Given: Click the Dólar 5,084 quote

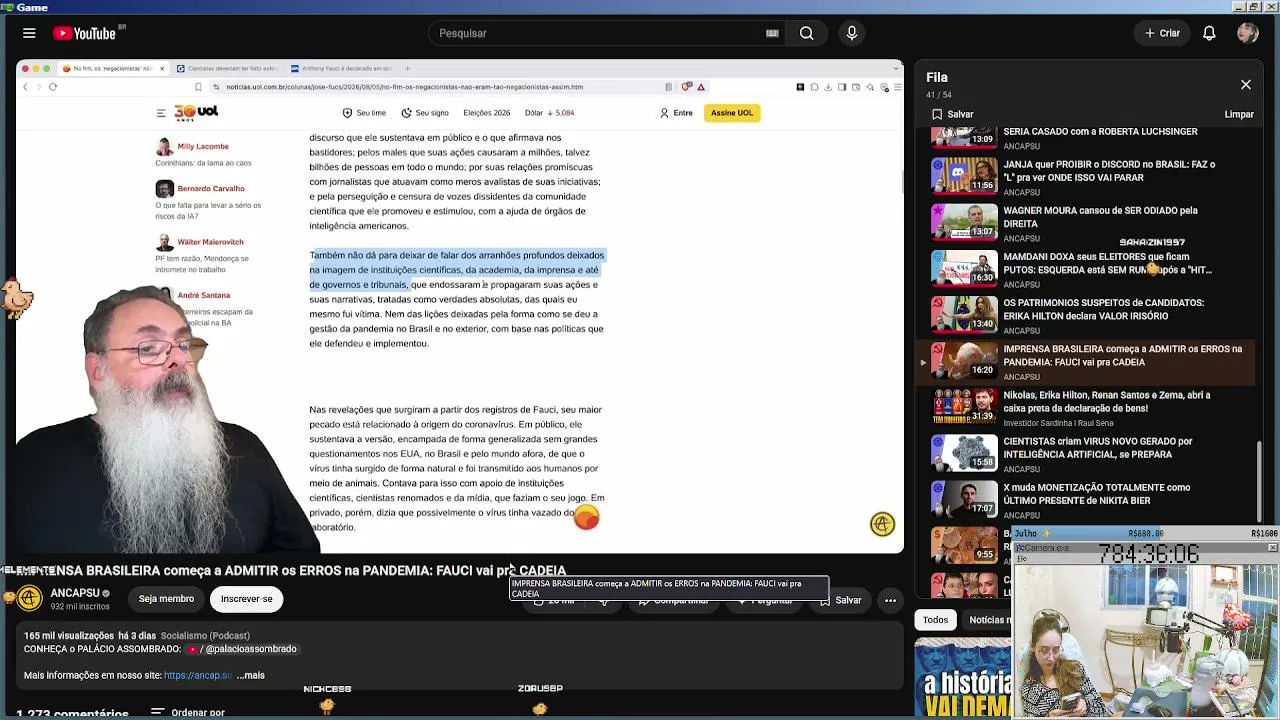Looking at the screenshot, I should (x=549, y=113).
